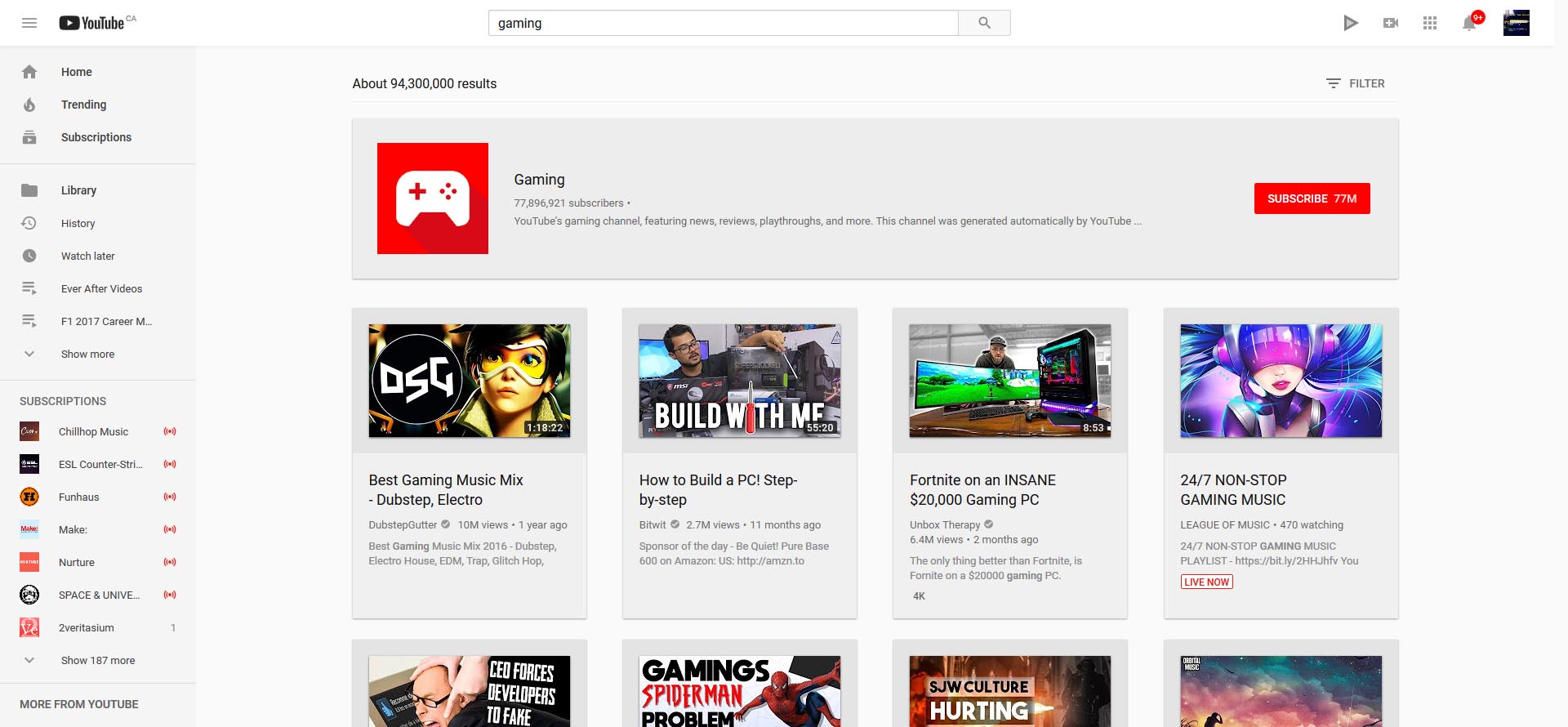The width and height of the screenshot is (1568, 727).
Task: Click 24/7 NON-STOP GAMING MUSIC title
Action: [x=1233, y=490]
